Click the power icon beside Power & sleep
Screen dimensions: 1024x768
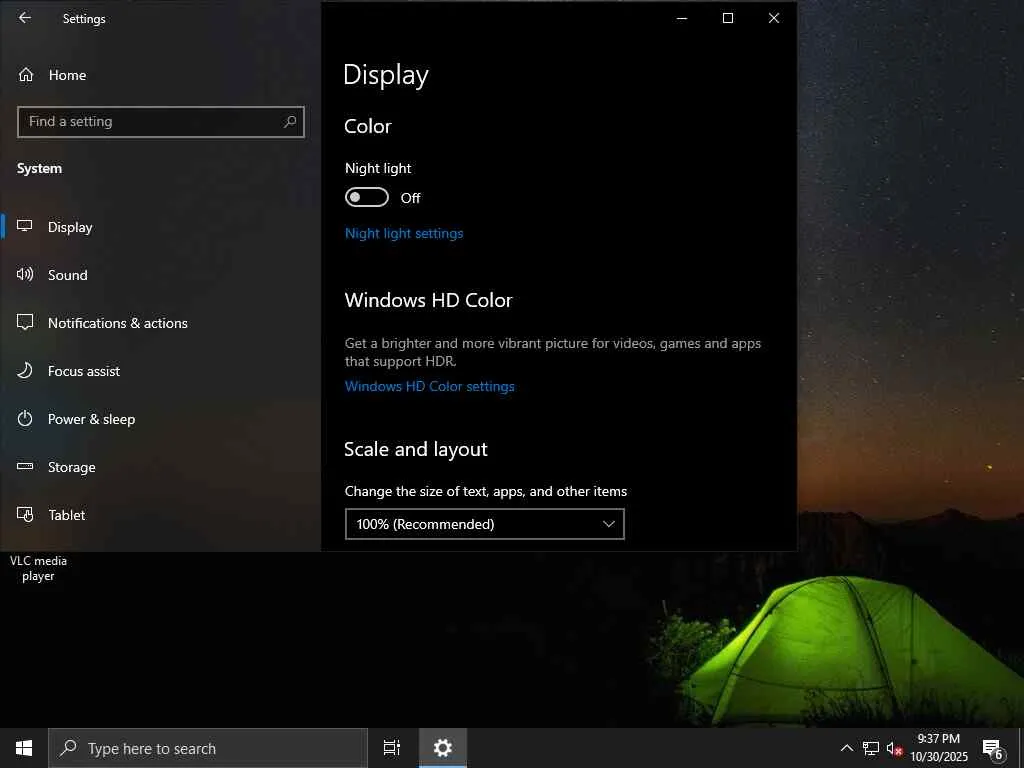(x=25, y=418)
